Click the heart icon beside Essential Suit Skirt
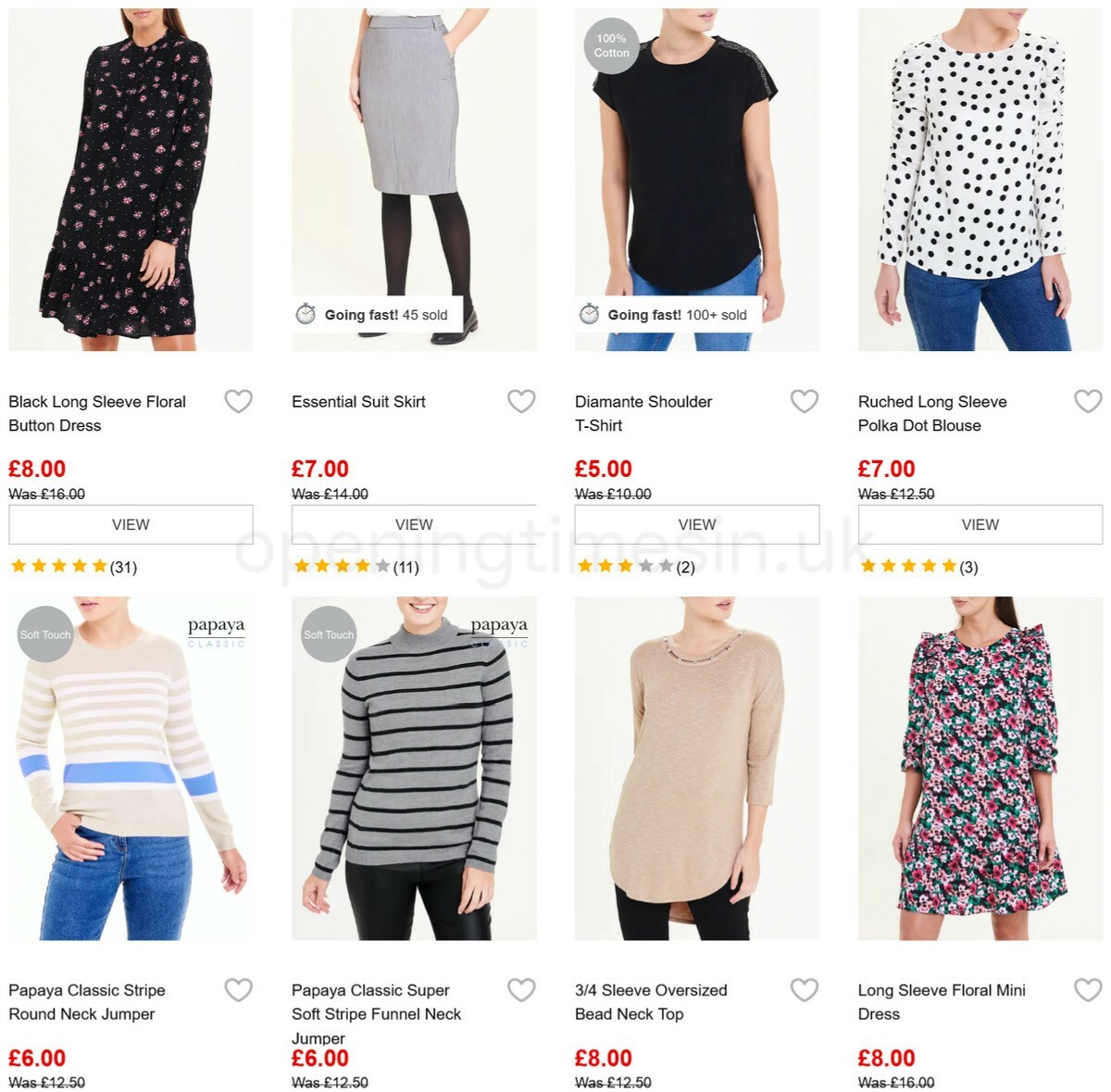This screenshot has width=1111, height=1092. pyautogui.click(x=521, y=401)
